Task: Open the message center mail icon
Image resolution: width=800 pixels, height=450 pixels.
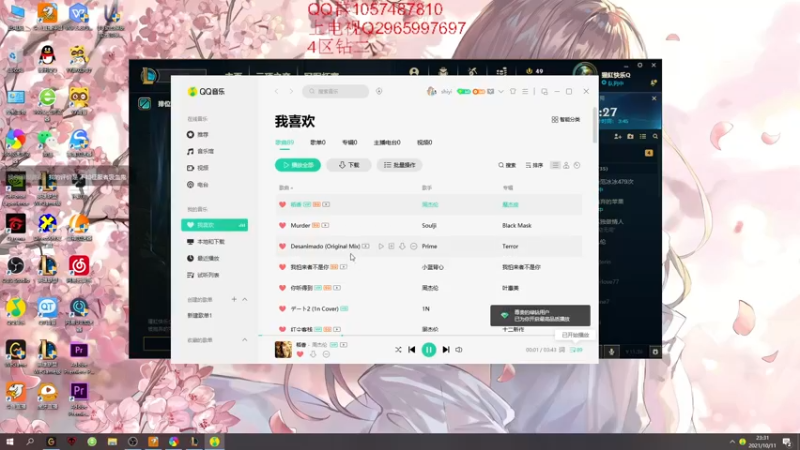Action: (x=491, y=91)
